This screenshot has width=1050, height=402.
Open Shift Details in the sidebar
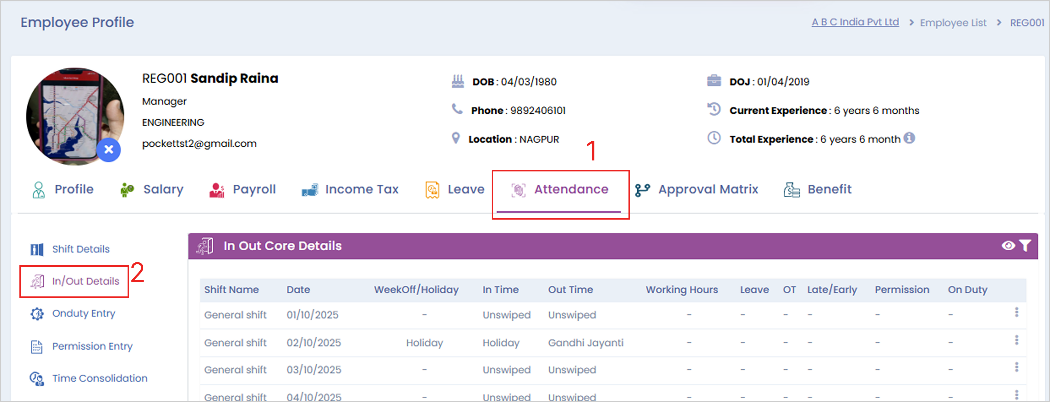coord(70,249)
